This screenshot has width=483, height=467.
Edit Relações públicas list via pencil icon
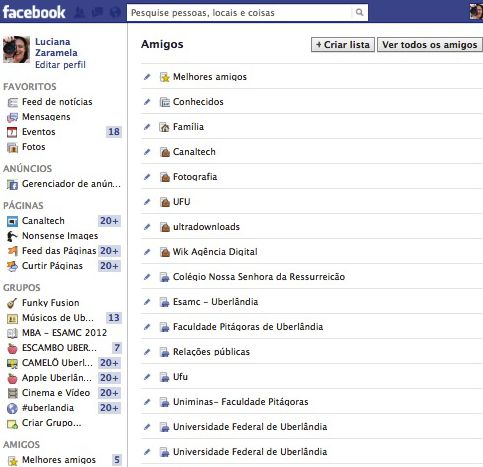coord(147,352)
